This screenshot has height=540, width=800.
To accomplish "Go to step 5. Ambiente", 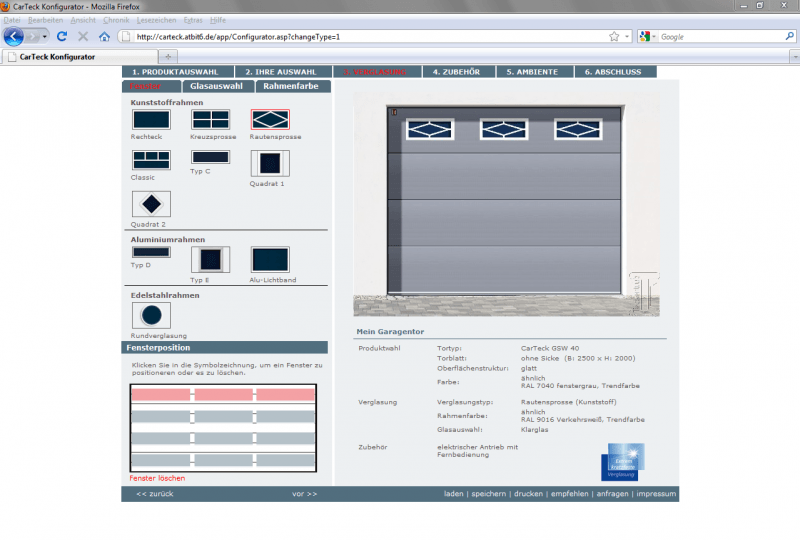I will tap(535, 72).
